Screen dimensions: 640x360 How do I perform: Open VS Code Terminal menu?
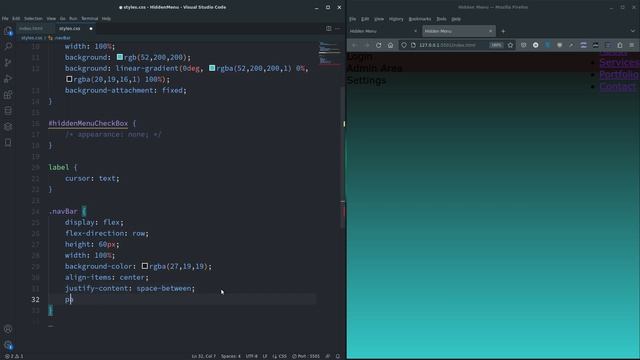89,18
